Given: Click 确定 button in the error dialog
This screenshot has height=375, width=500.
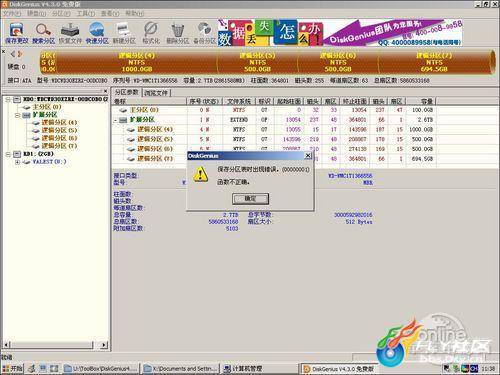Looking at the screenshot, I should tap(250, 199).
